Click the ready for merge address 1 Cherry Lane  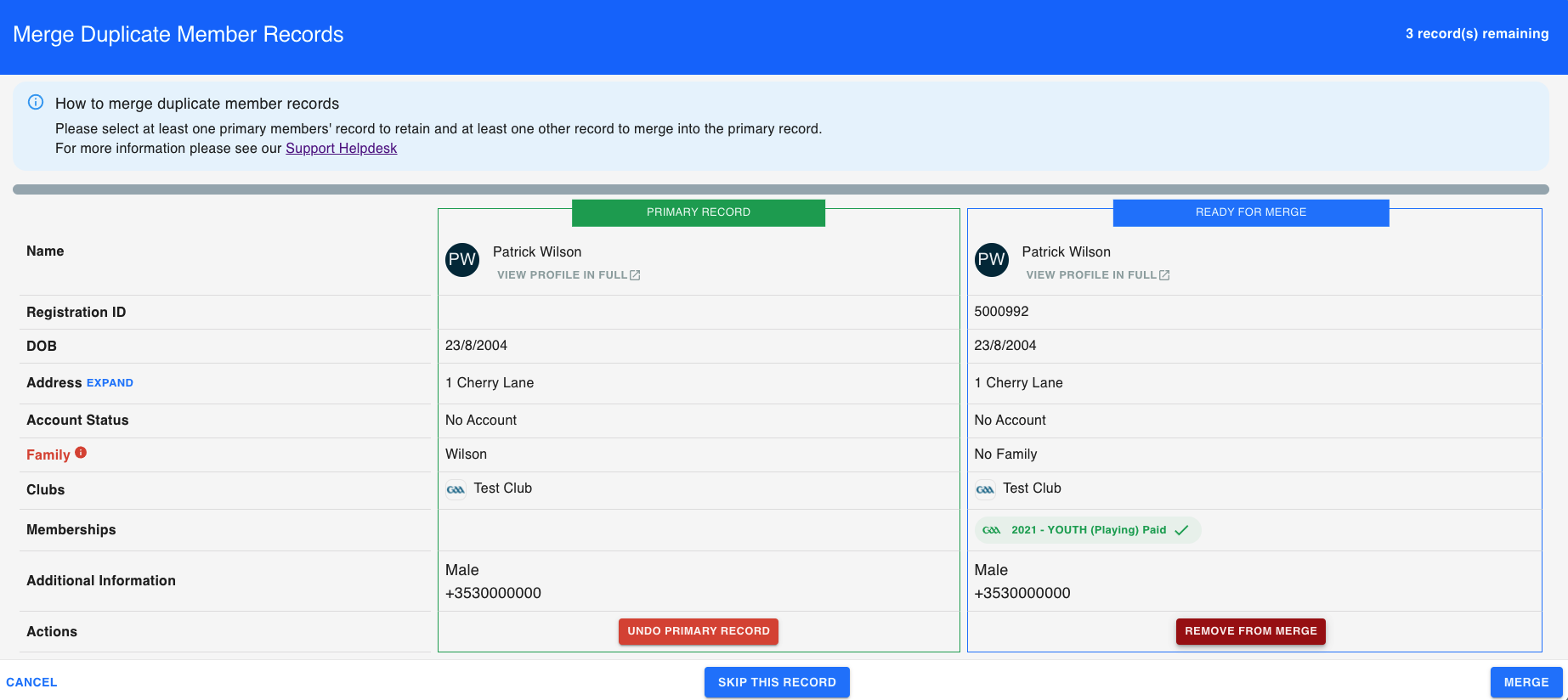[1018, 383]
